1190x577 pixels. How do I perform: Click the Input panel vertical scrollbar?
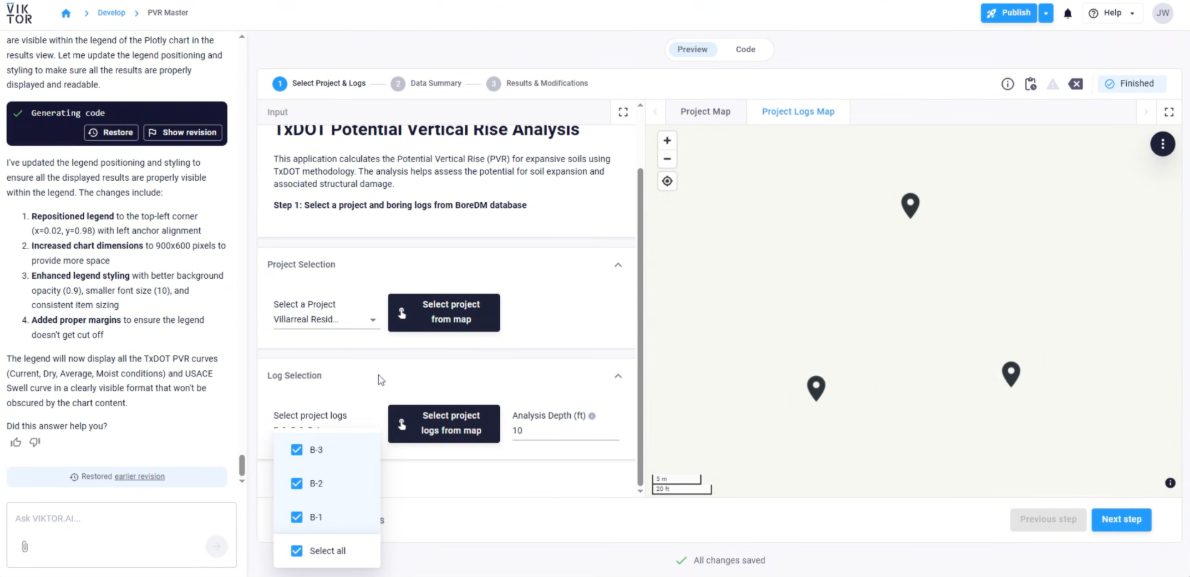[640, 326]
